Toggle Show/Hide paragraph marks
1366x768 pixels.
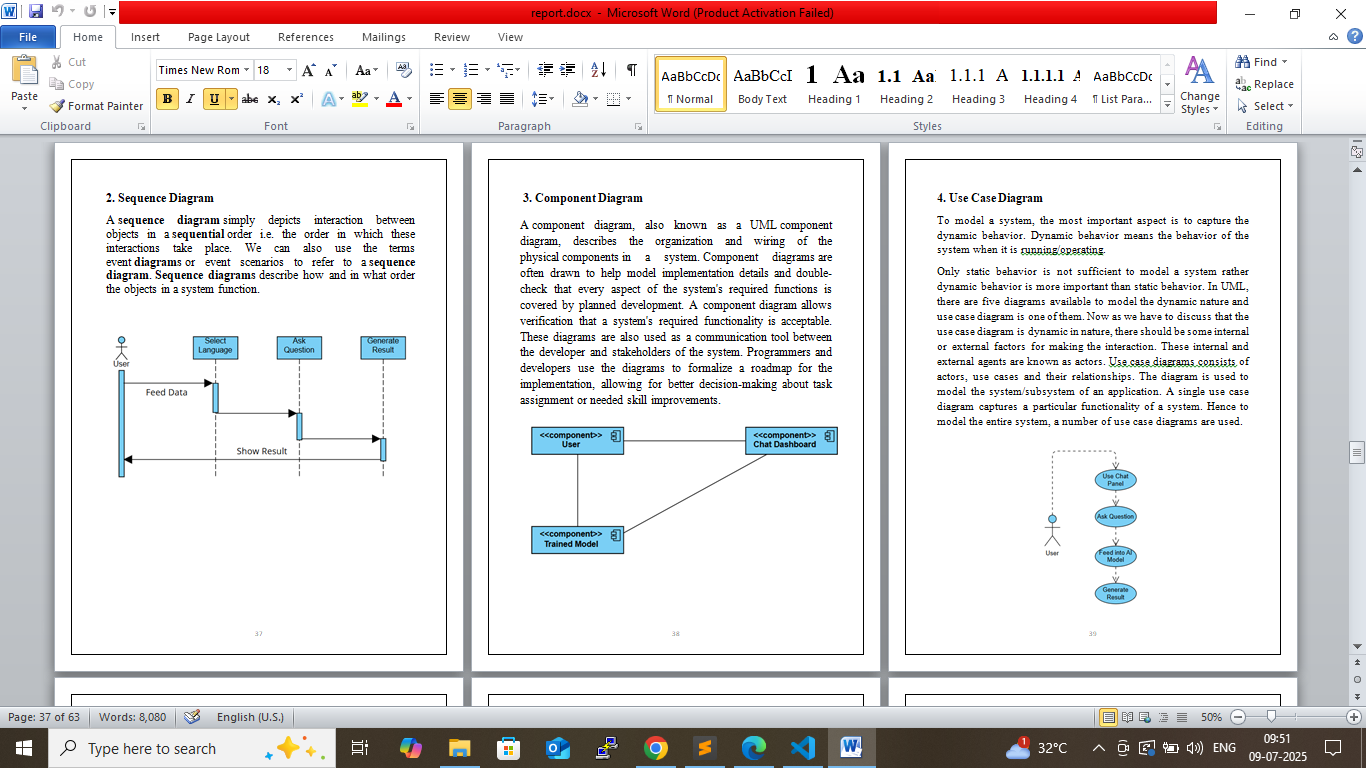[x=632, y=70]
